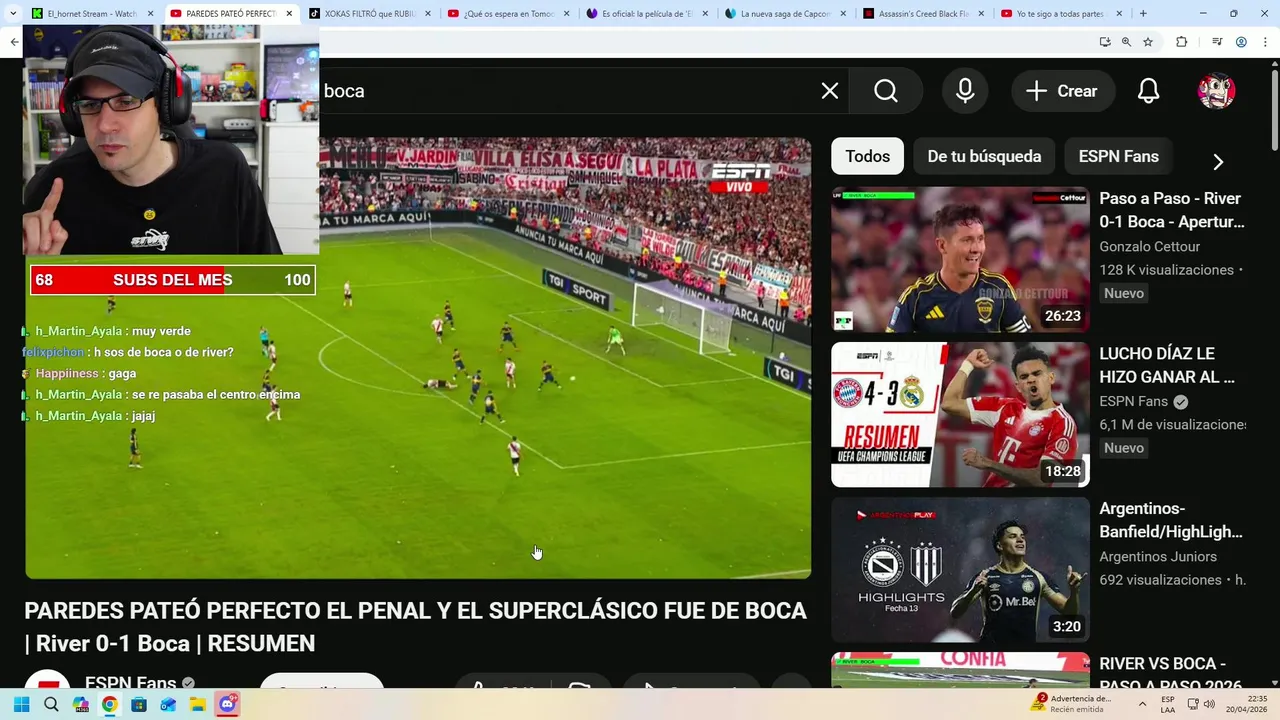Go to the Gonzalo Cettour channel
This screenshot has width=1280, height=720.
pyautogui.click(x=1150, y=246)
